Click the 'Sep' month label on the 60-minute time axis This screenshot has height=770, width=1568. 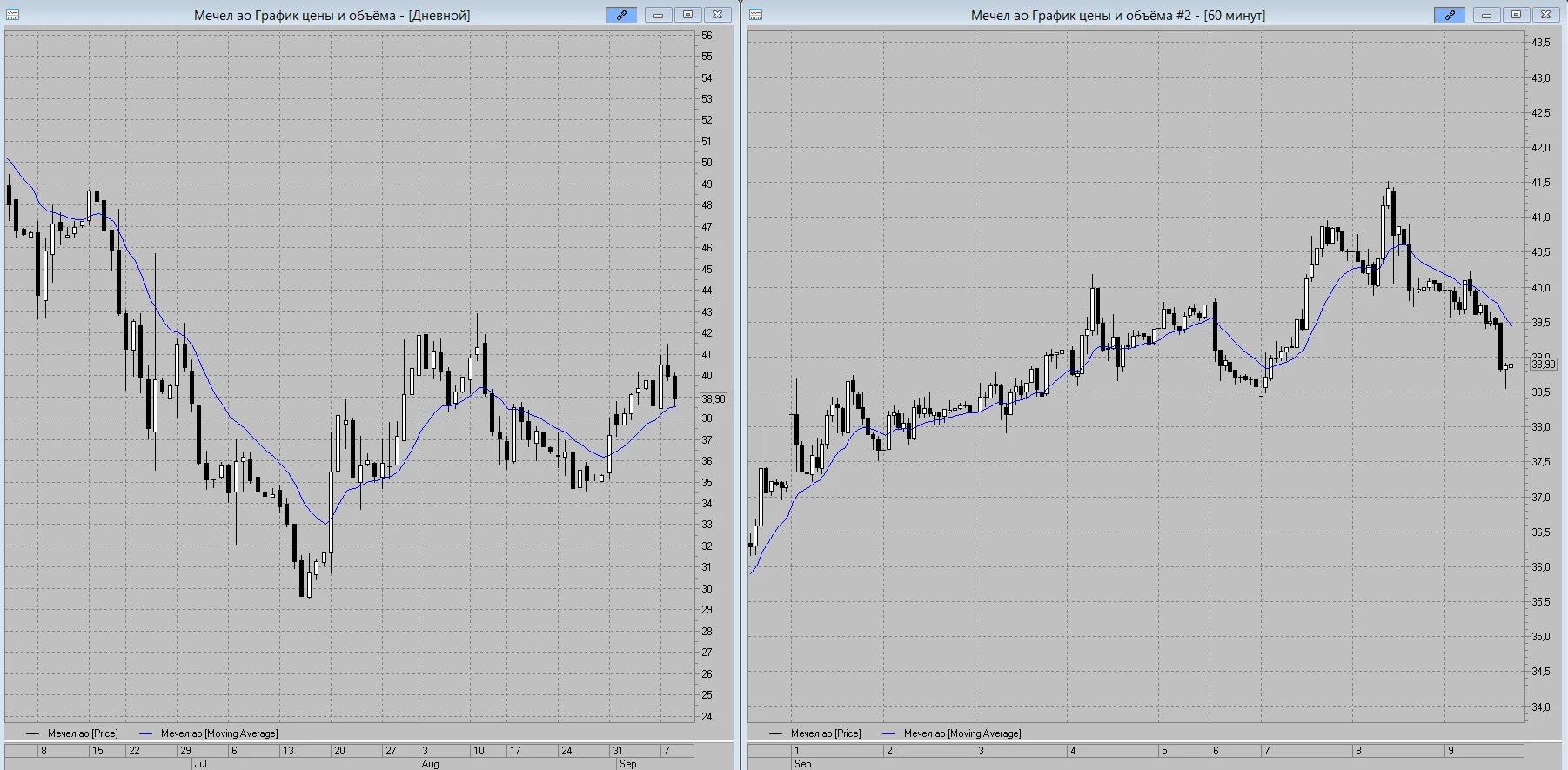[802, 764]
